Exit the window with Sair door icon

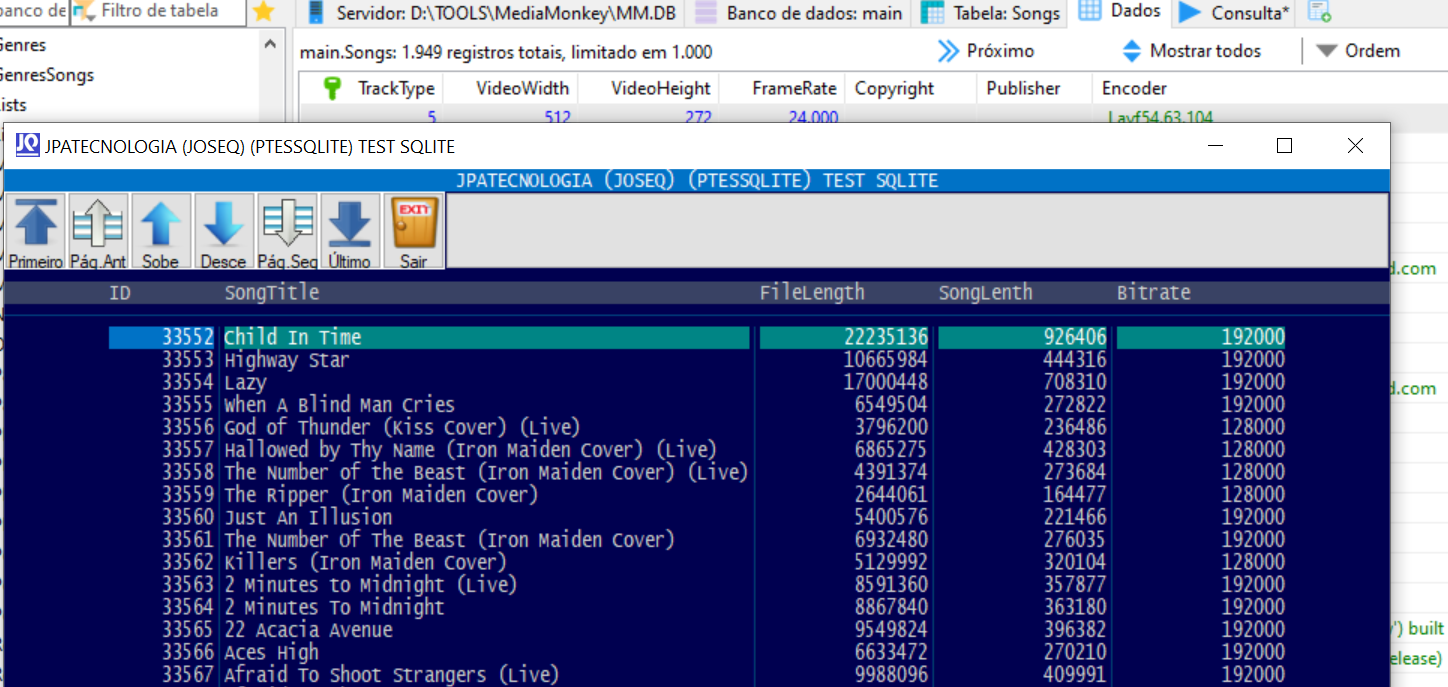[x=413, y=232]
